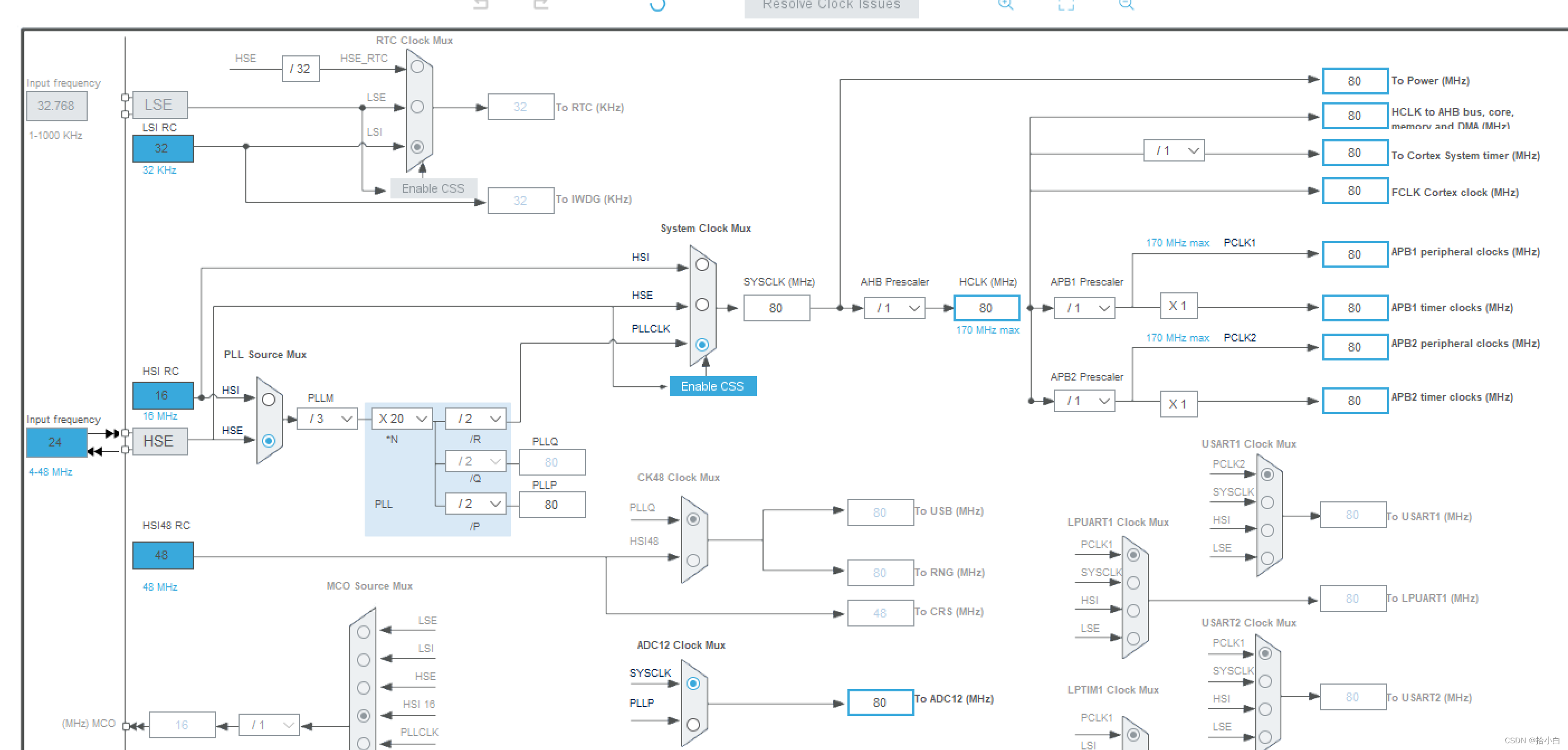Click the HSI48 RC 48 block

[163, 556]
